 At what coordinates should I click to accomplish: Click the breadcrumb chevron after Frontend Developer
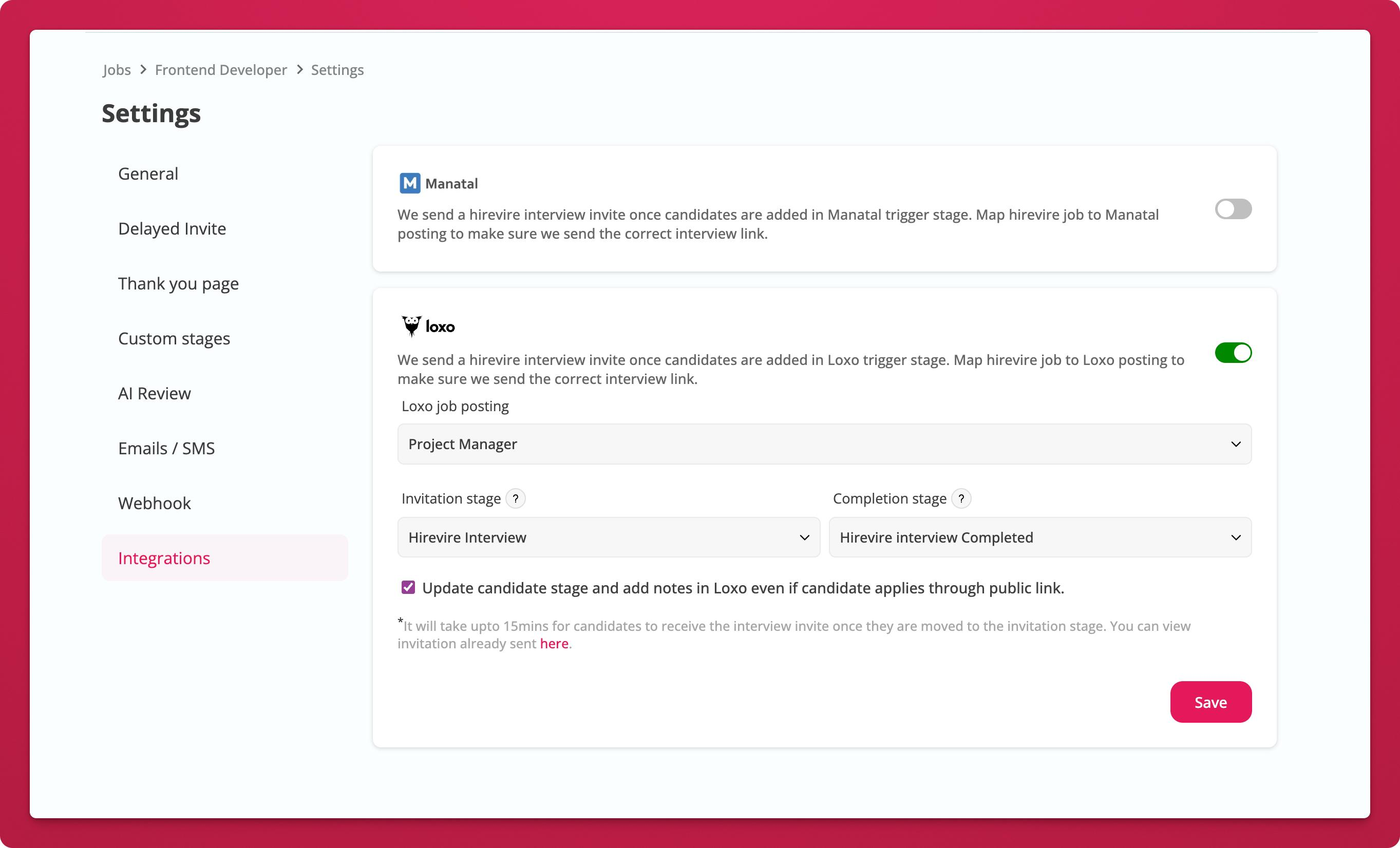click(x=299, y=70)
